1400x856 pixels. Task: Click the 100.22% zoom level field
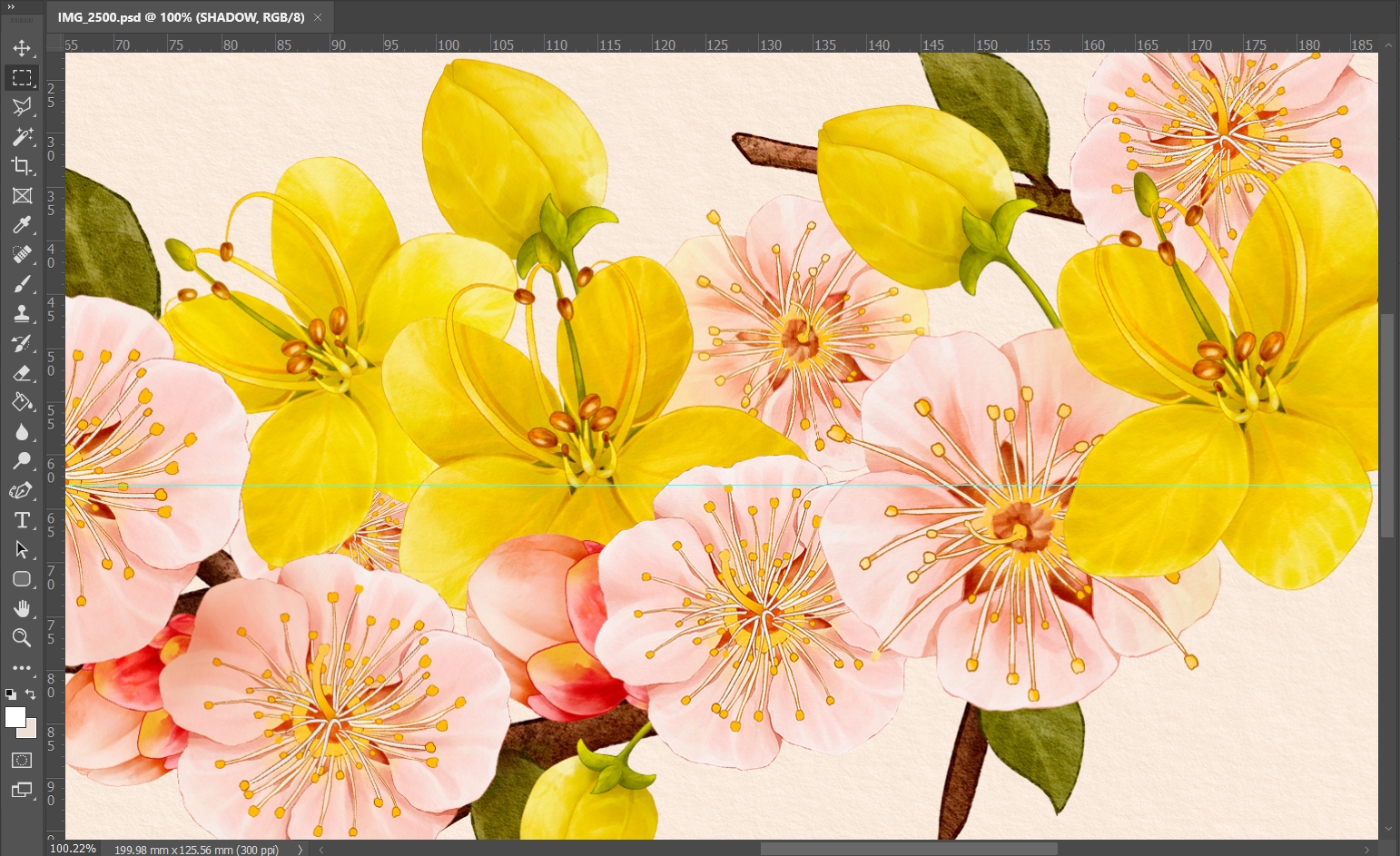click(x=74, y=849)
